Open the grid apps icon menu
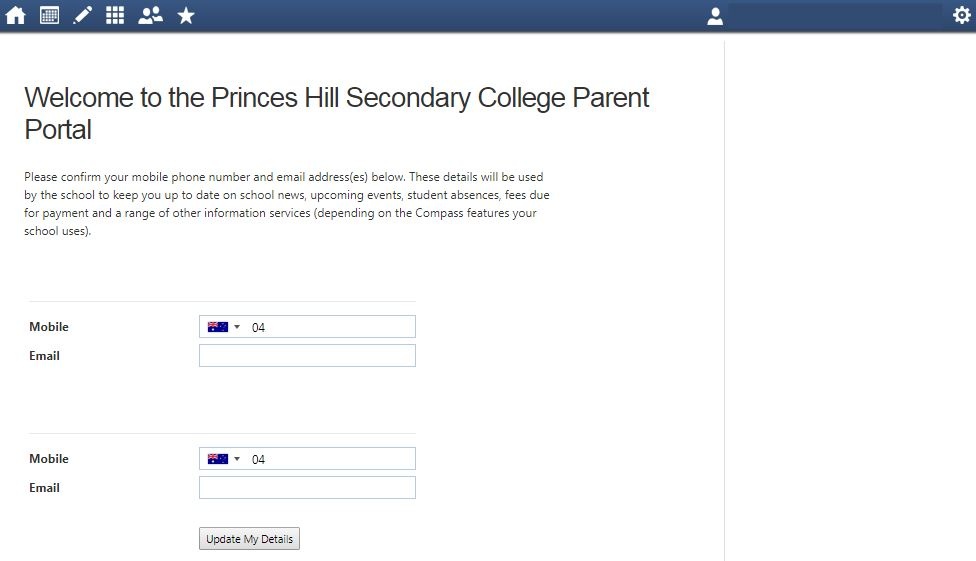 pyautogui.click(x=115, y=16)
